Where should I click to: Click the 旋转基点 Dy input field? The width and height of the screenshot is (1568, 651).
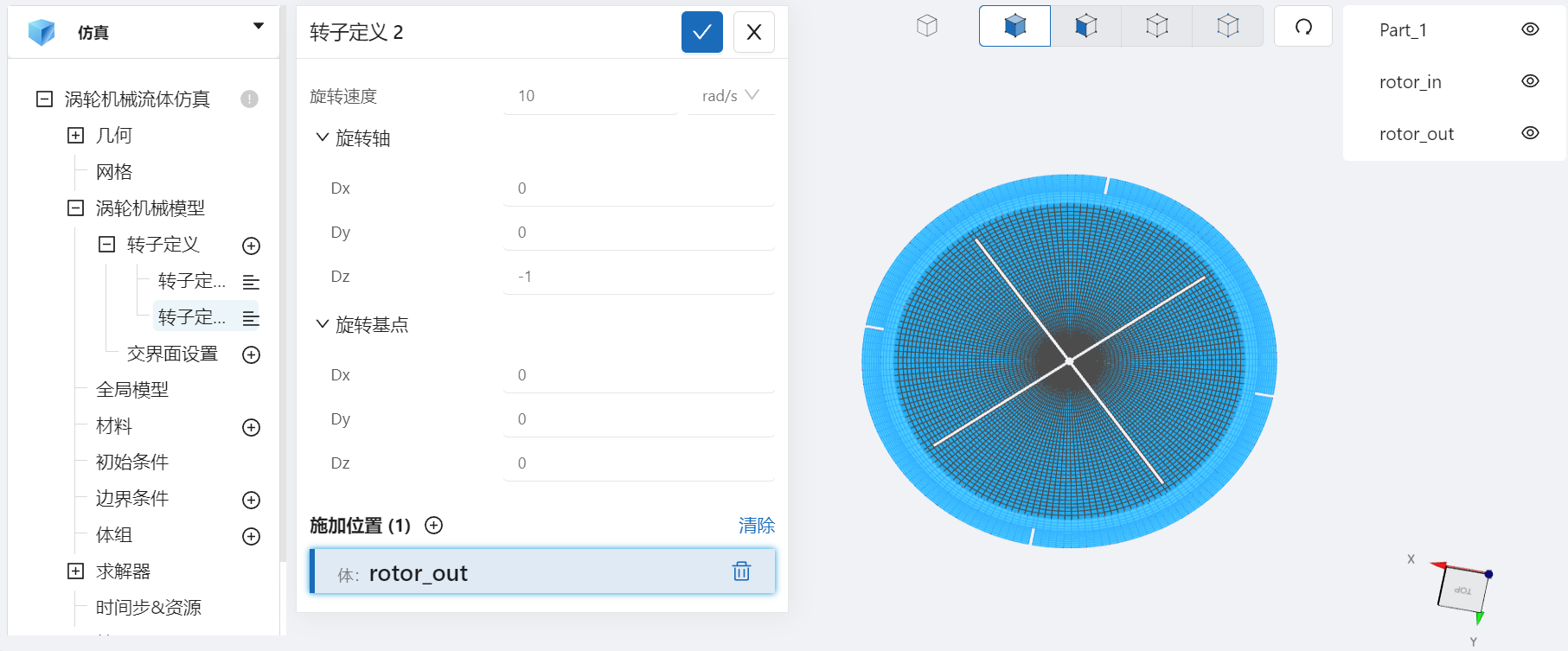[639, 419]
